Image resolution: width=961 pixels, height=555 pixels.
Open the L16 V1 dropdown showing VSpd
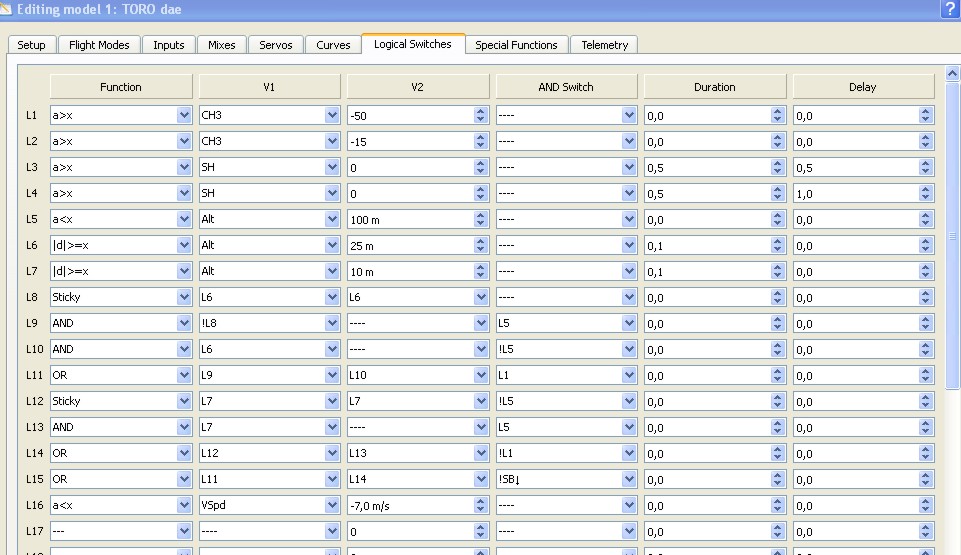[332, 506]
